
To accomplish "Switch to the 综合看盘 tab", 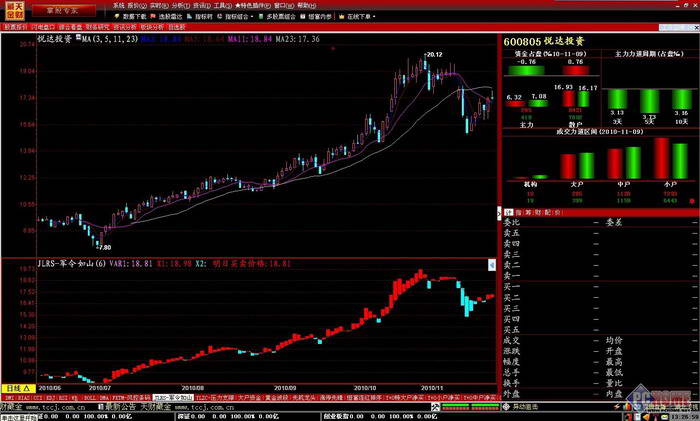I will [71, 27].
